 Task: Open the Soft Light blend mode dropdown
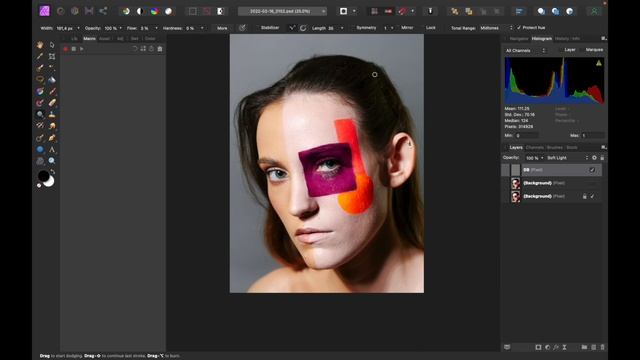click(x=568, y=158)
